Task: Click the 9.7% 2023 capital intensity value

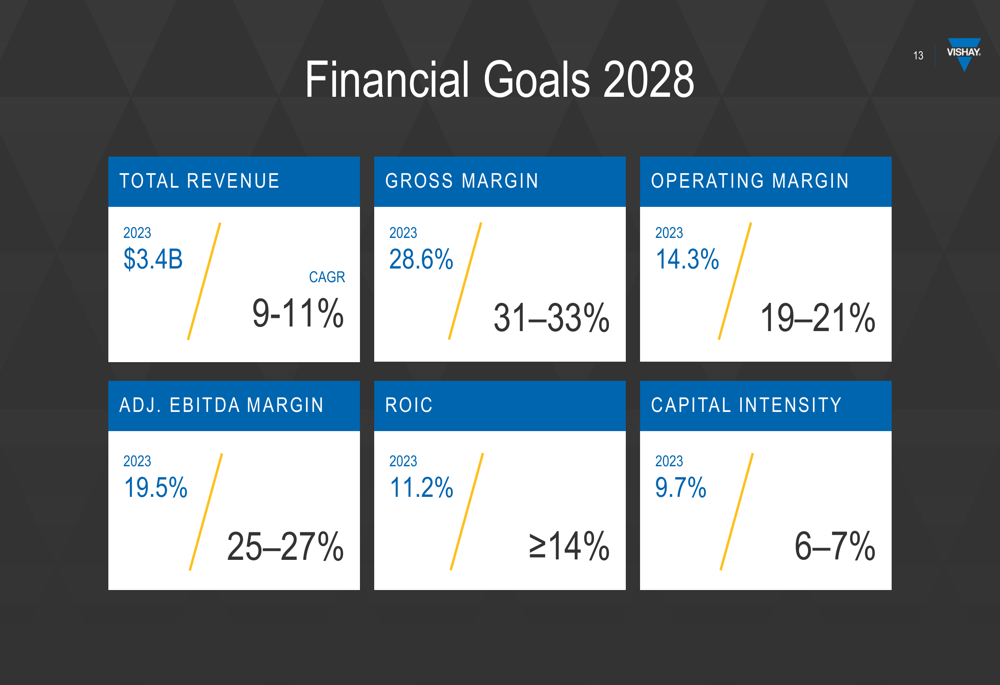Action: (681, 488)
